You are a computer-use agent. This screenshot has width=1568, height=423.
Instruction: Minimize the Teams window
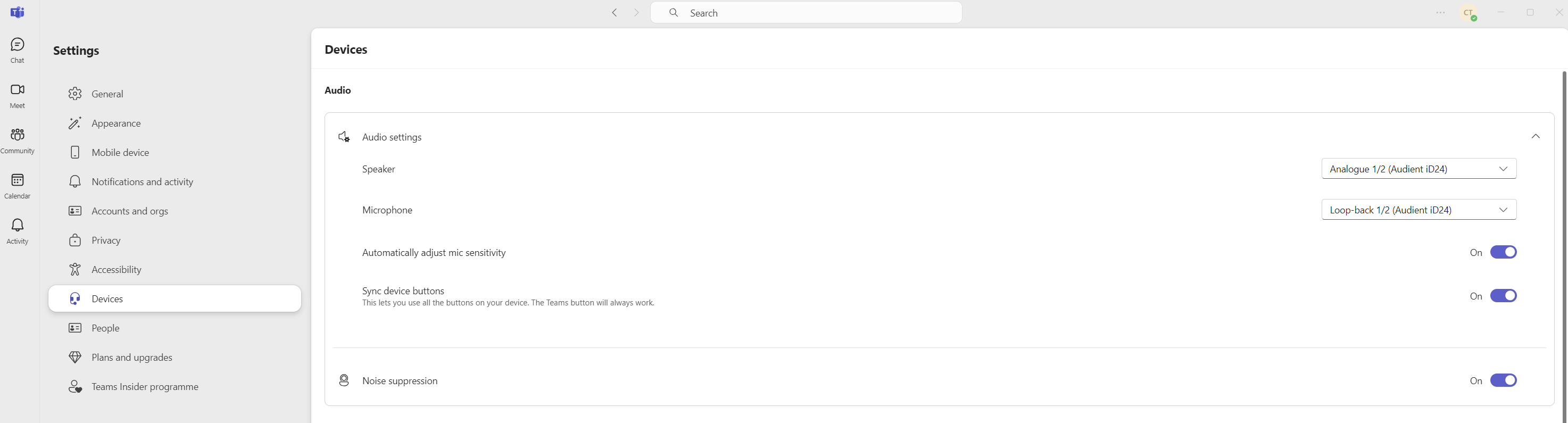coord(1500,13)
